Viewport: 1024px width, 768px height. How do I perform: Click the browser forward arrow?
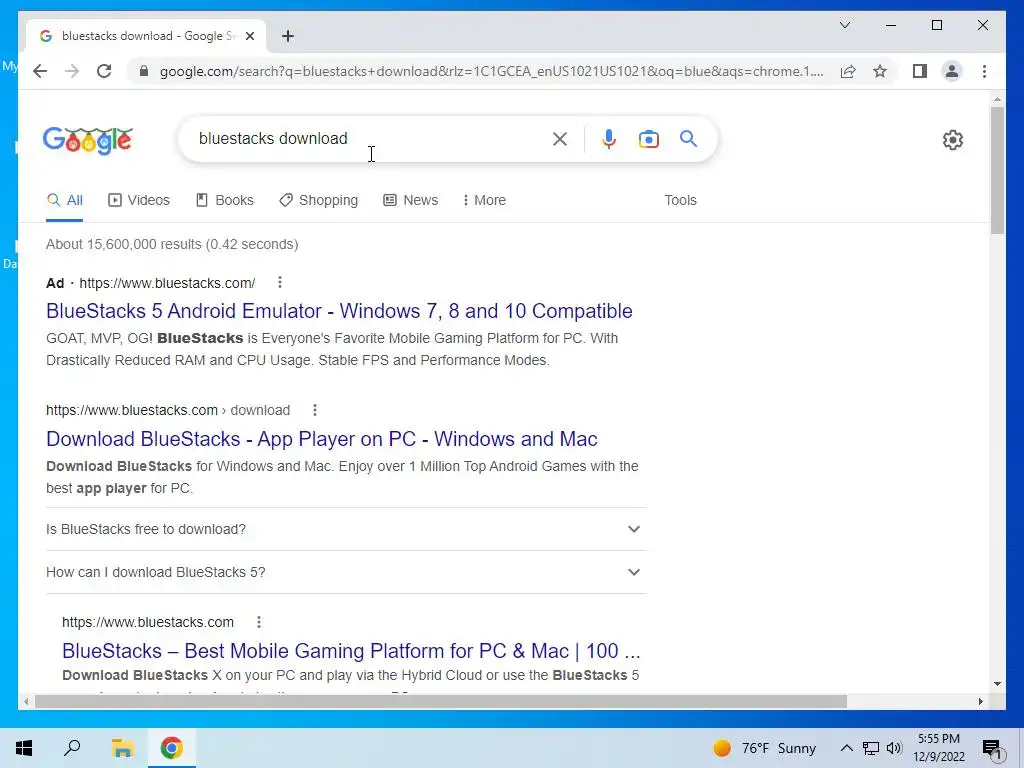[72, 71]
